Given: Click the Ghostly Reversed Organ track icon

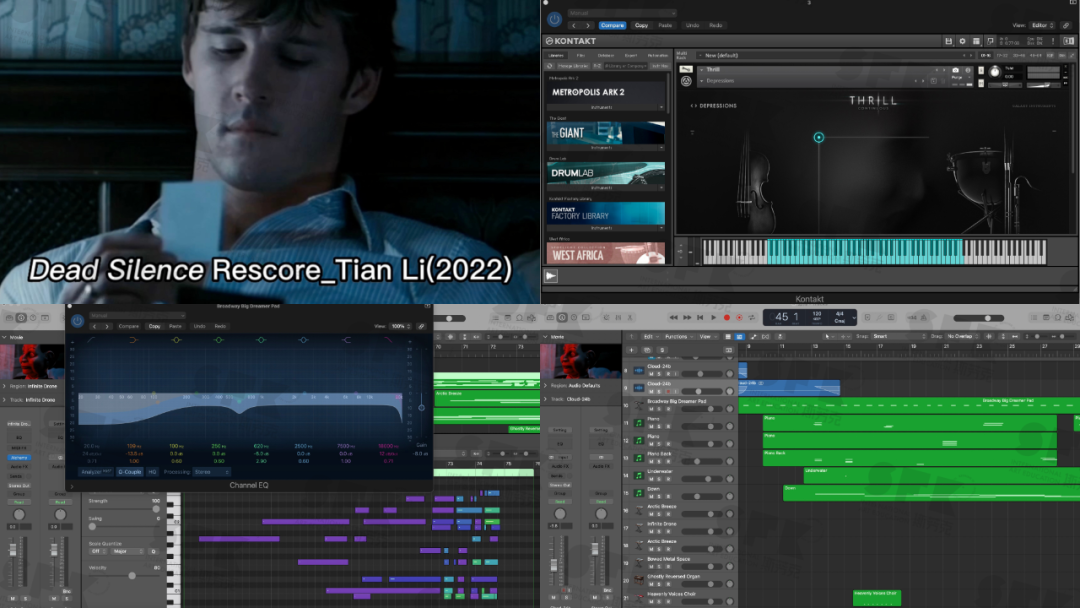Looking at the screenshot, I should [x=638, y=580].
